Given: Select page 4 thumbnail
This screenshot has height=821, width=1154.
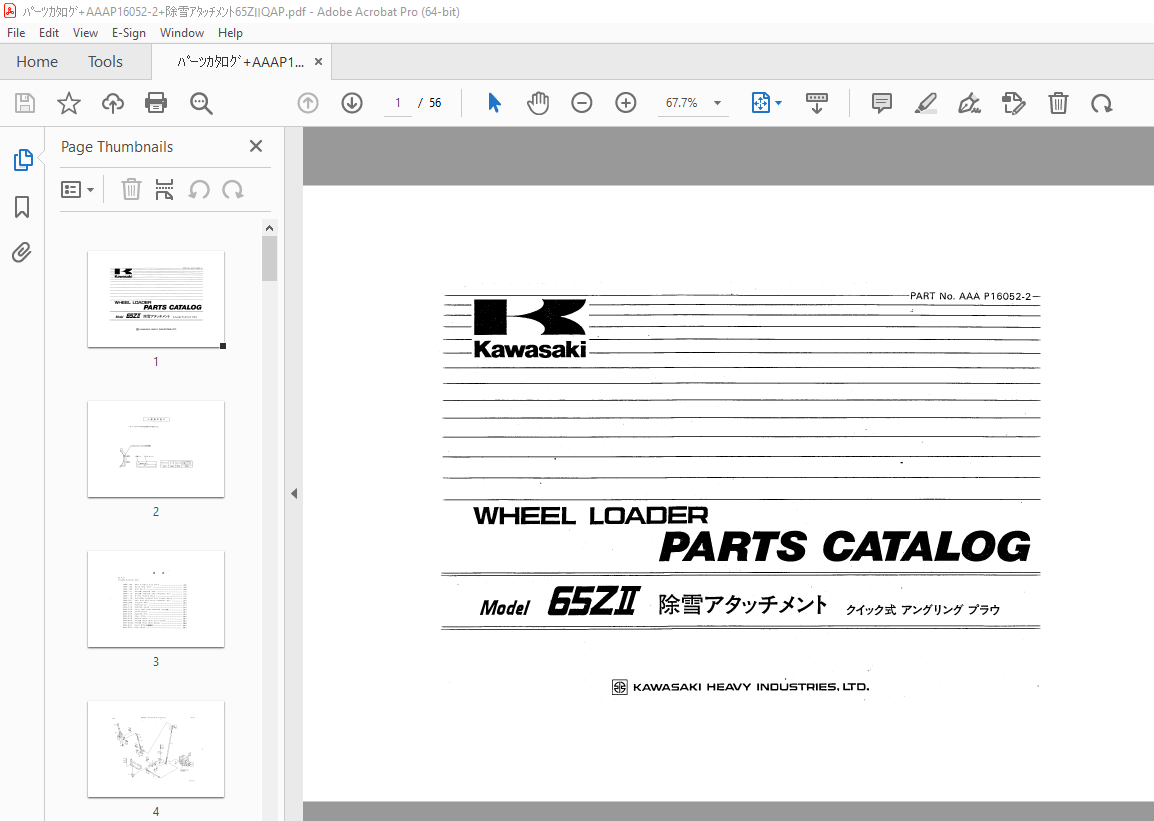Looking at the screenshot, I should pos(156,749).
